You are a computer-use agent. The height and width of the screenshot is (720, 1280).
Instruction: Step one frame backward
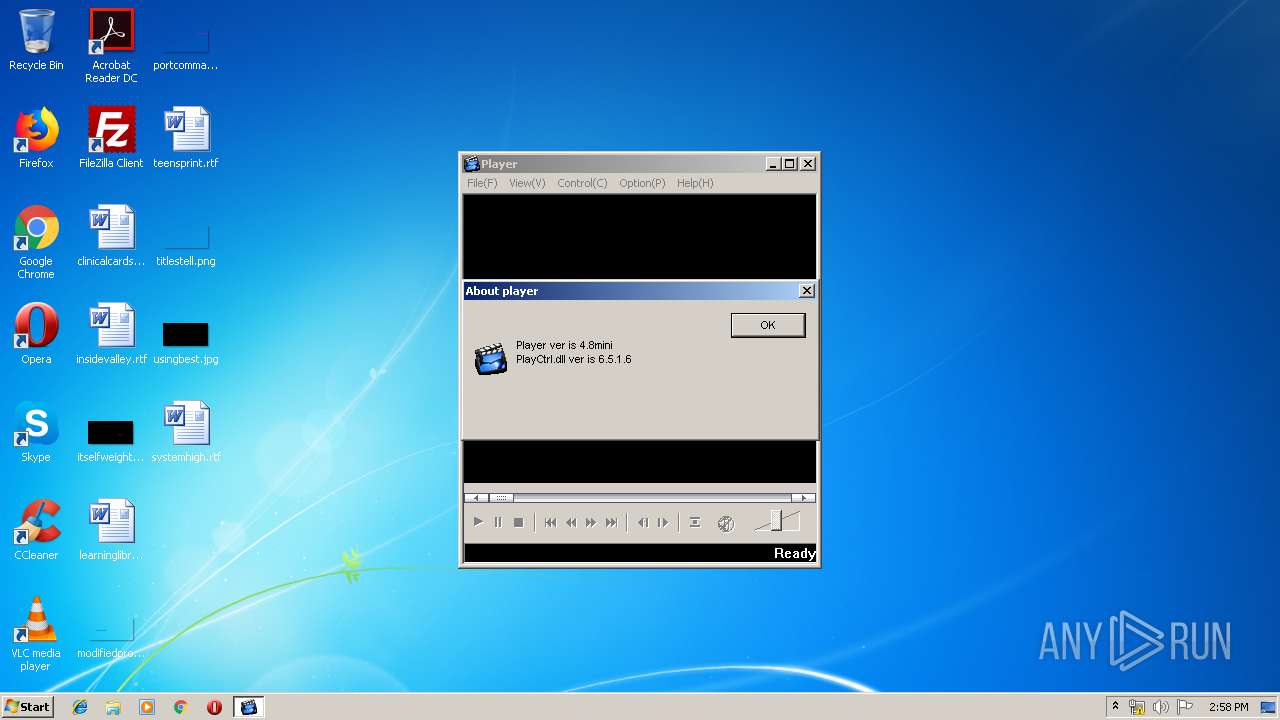coord(643,522)
